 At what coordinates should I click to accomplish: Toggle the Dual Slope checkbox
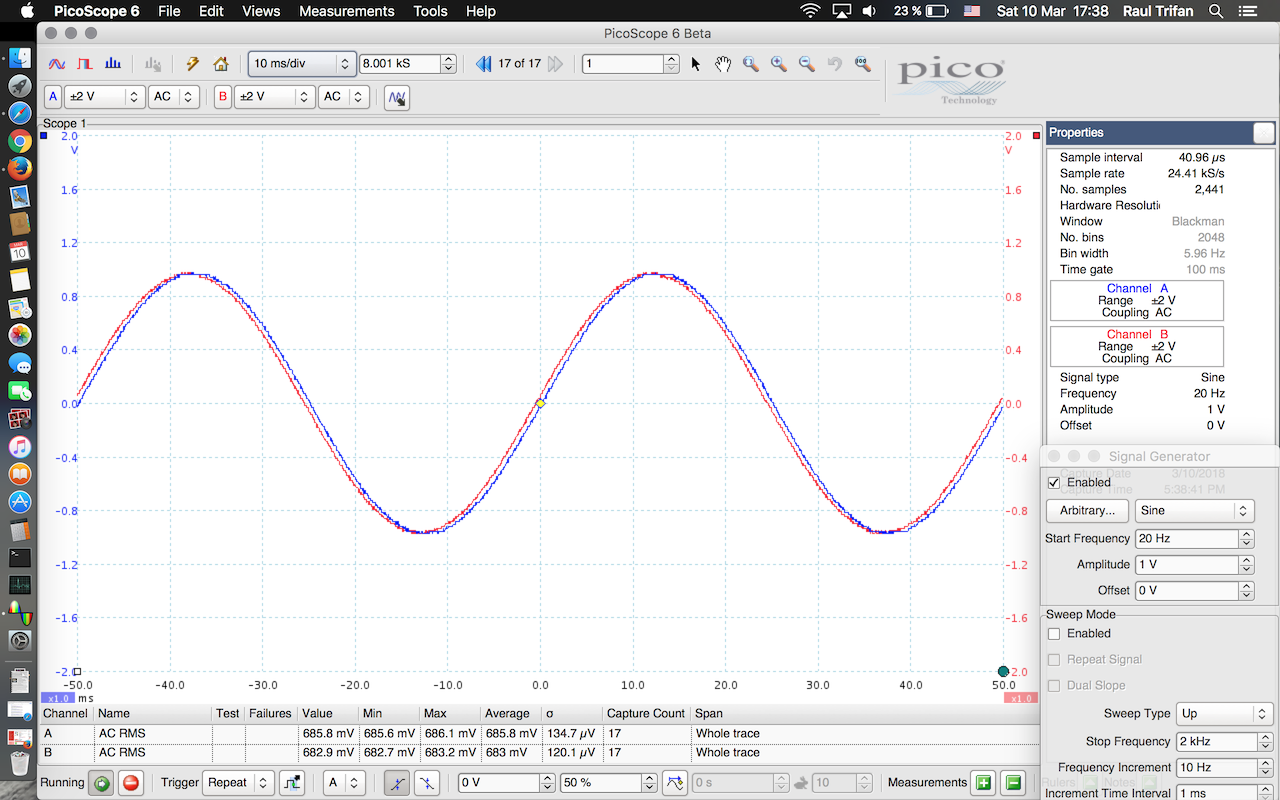tap(1053, 685)
